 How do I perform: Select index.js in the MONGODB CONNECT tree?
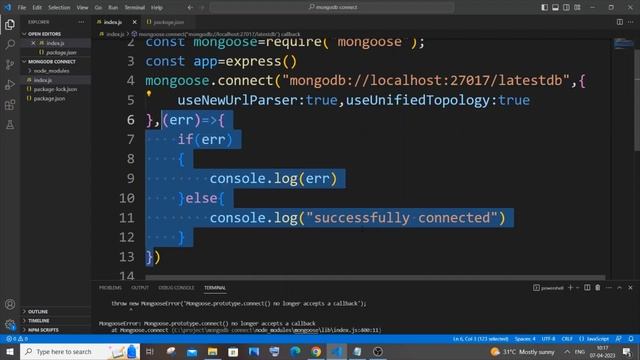[x=56, y=80]
